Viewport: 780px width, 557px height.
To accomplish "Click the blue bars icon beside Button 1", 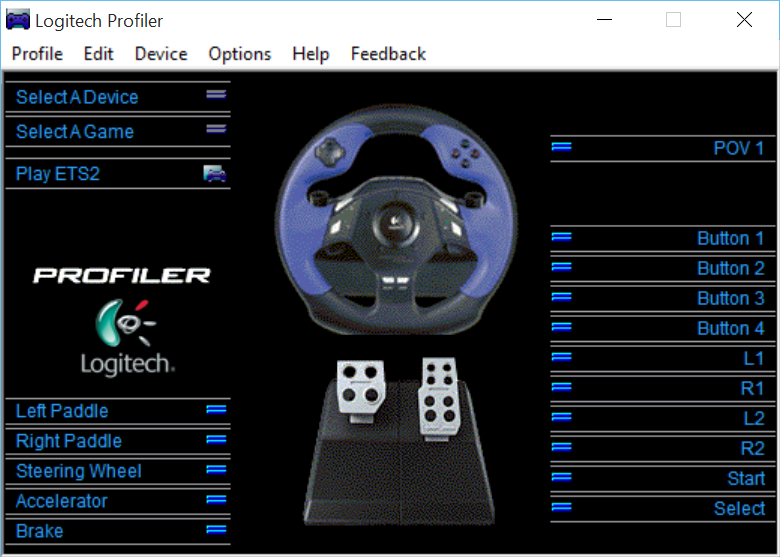I will (562, 237).
